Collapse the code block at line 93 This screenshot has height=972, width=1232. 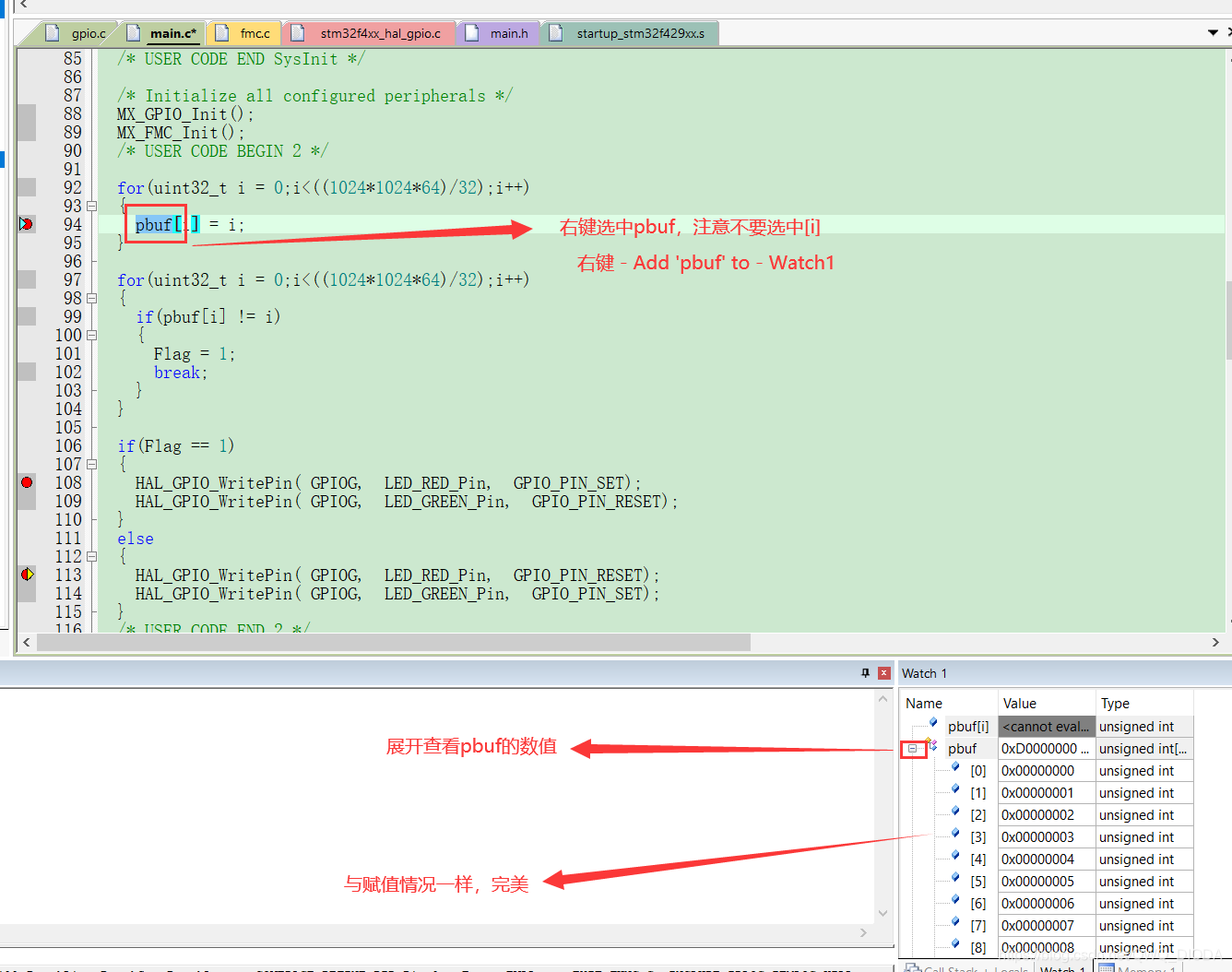pos(91,207)
